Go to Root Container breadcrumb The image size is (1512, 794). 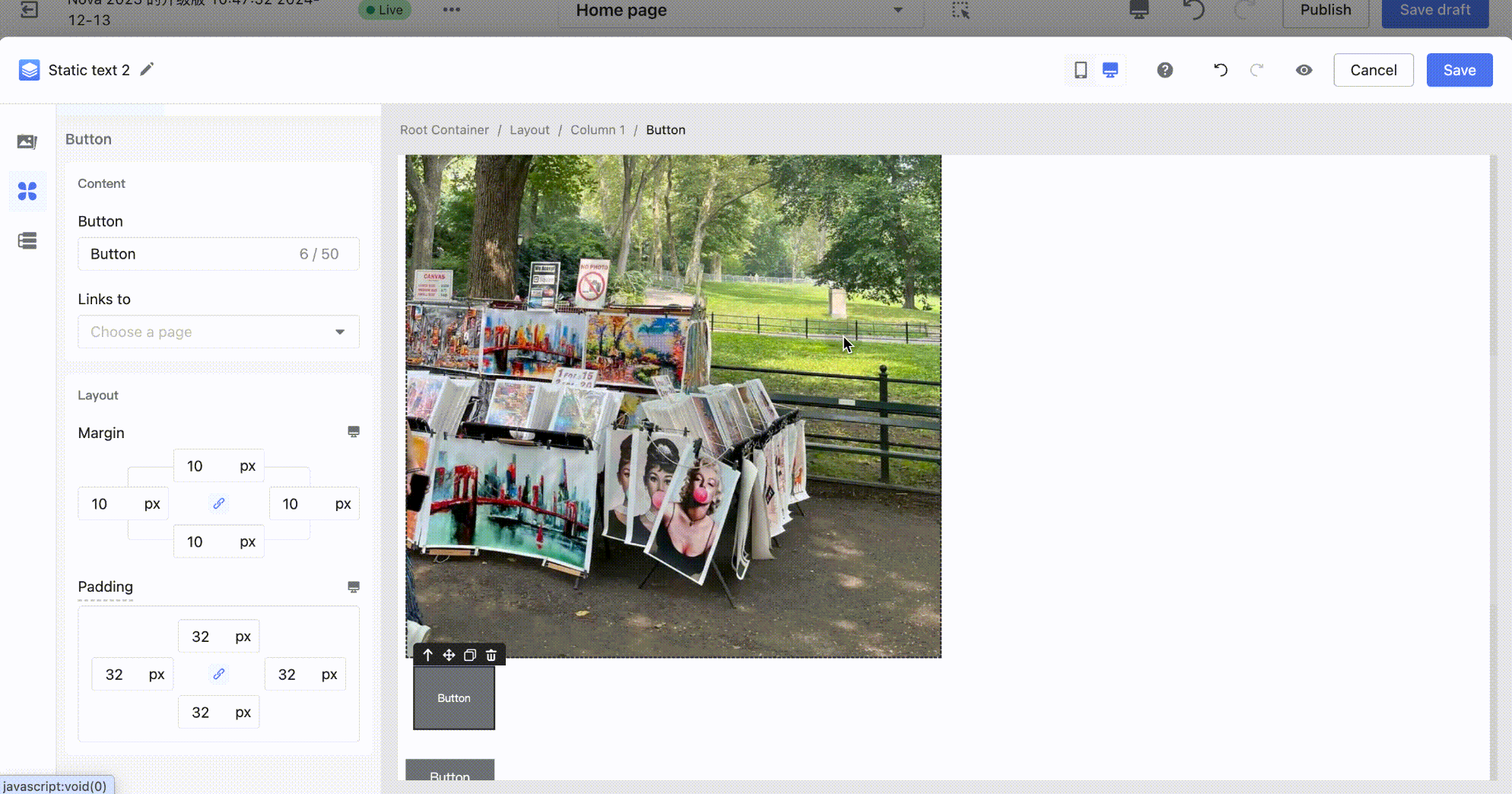444,130
